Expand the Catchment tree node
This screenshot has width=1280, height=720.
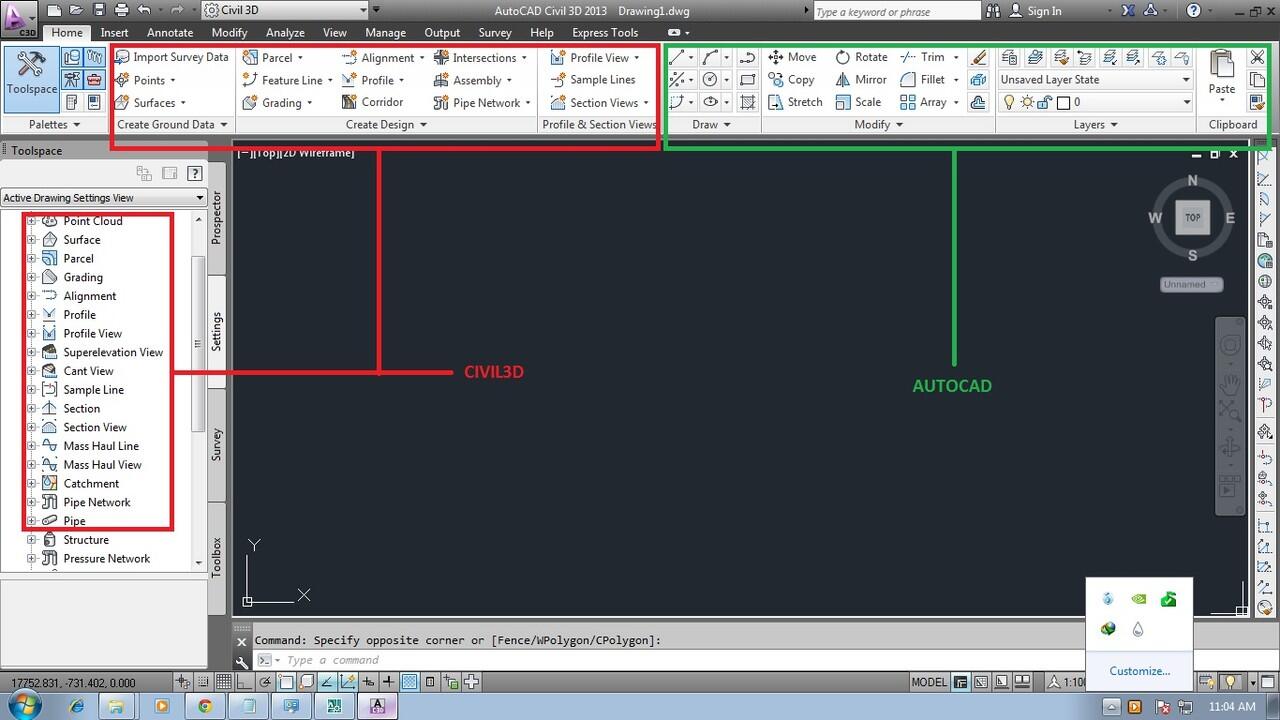tap(31, 483)
